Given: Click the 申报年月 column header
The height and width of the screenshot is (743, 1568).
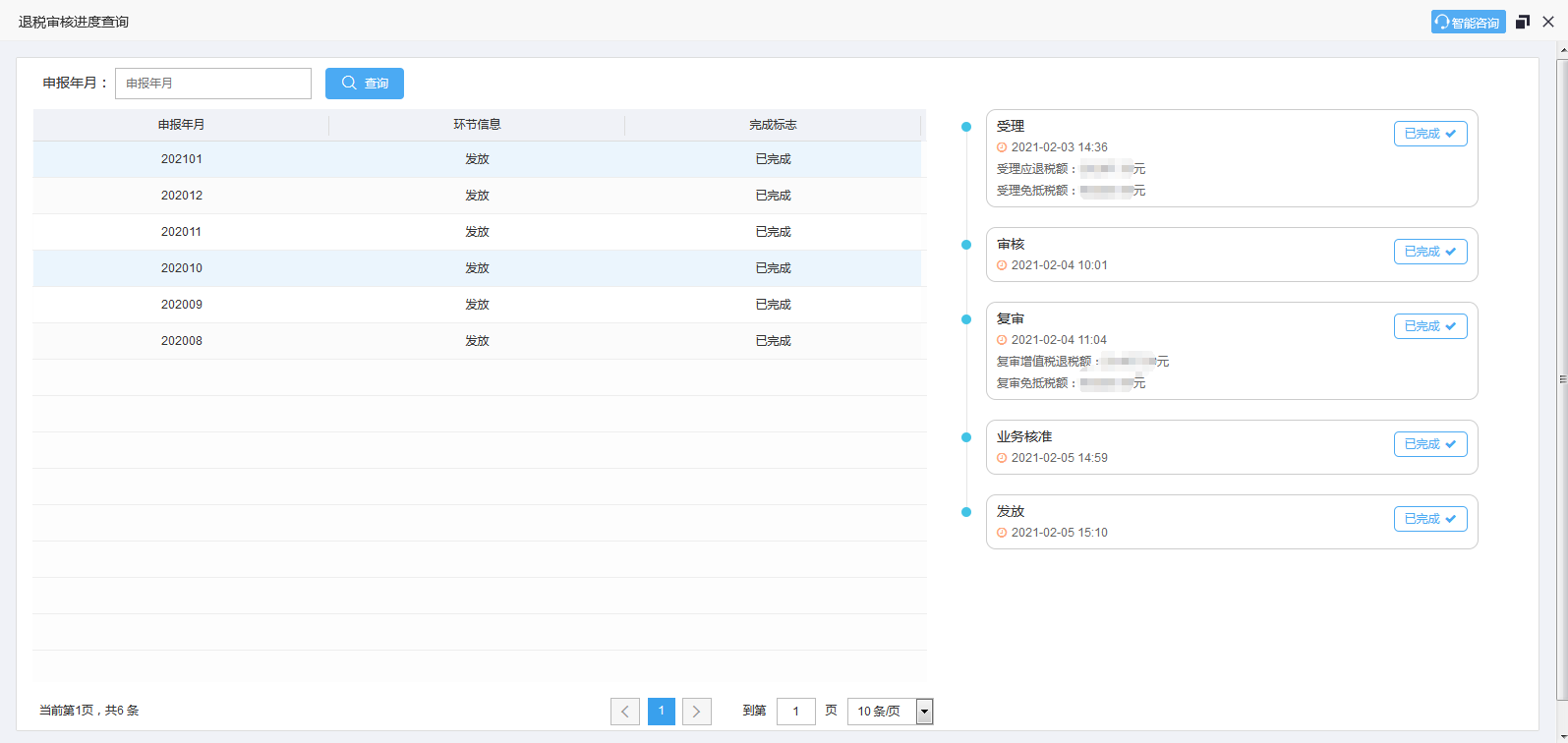Looking at the screenshot, I should click(181, 125).
